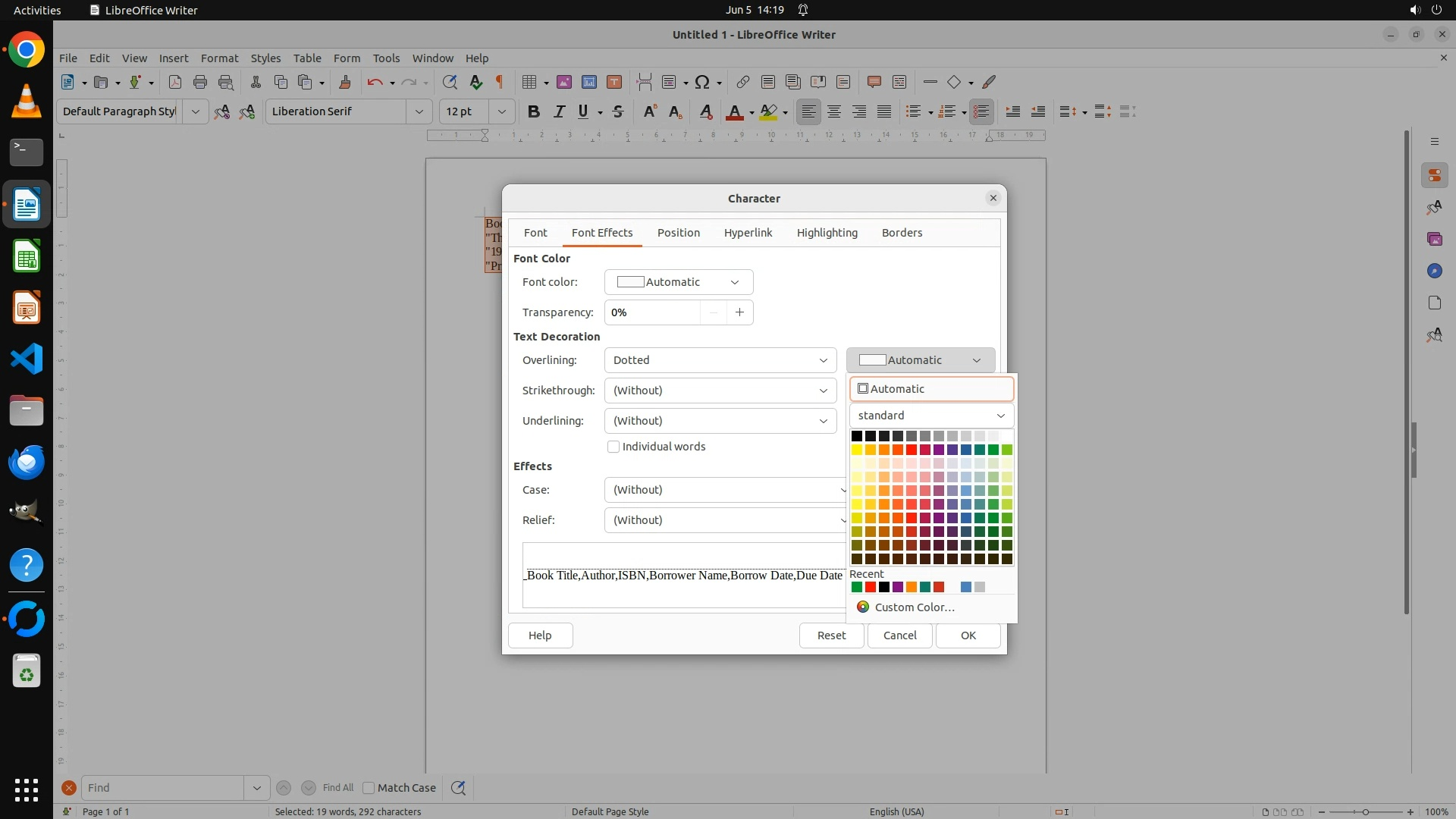Image resolution: width=1456 pixels, height=819 pixels.
Task: Select the Center alignment icon
Action: tap(834, 111)
